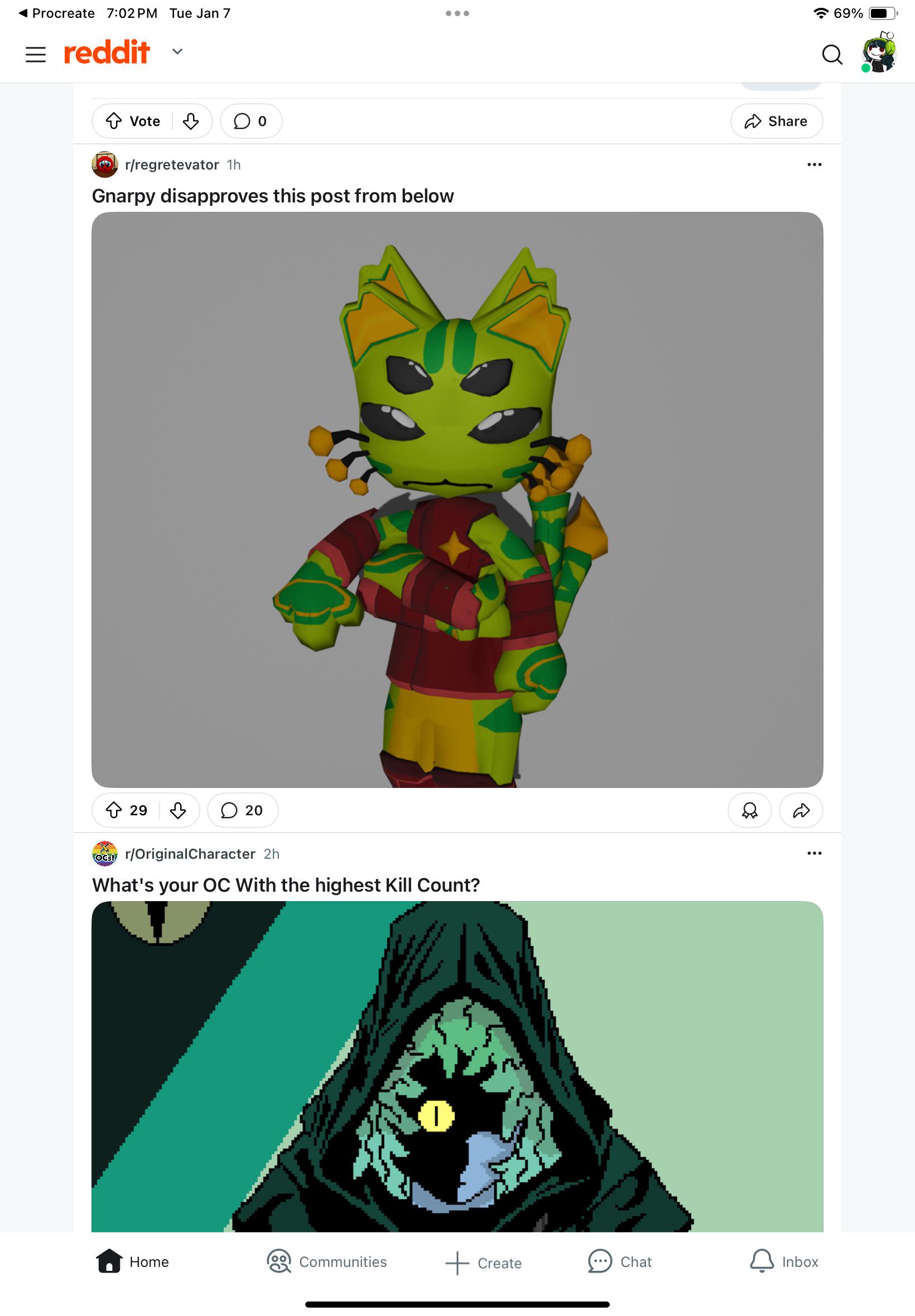The height and width of the screenshot is (1316, 915).
Task: Open the r/regretevator subreddit link
Action: 171,165
